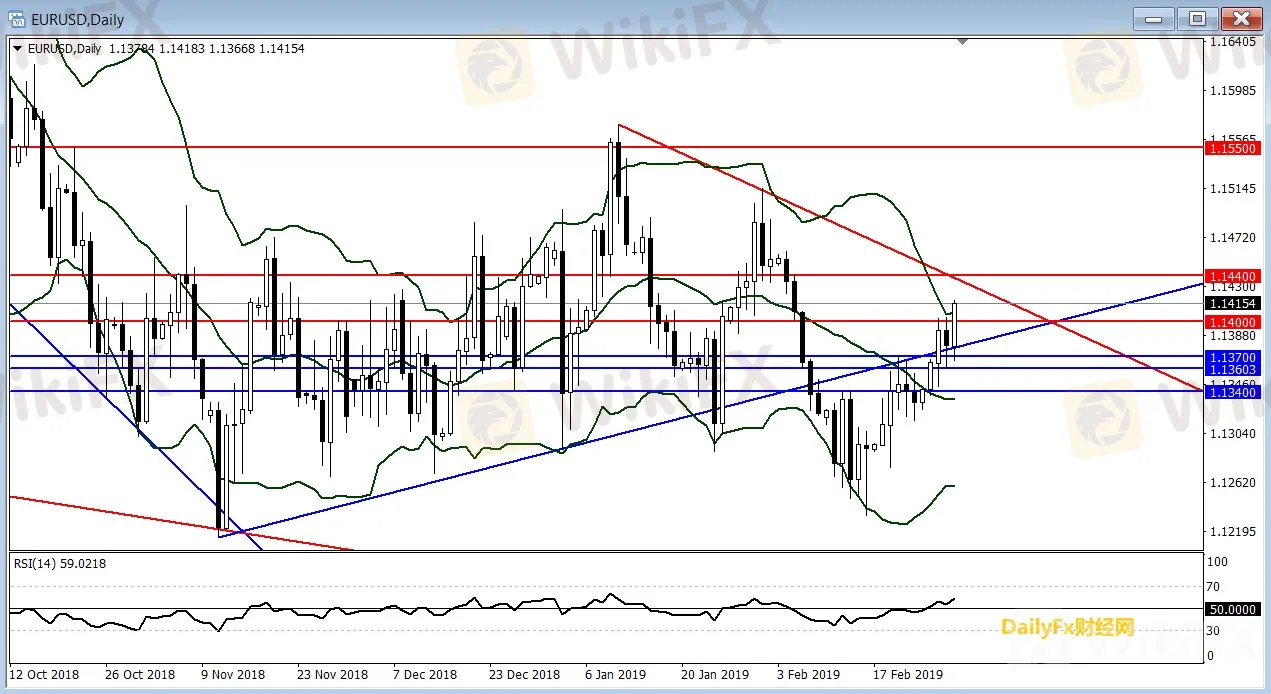The width and height of the screenshot is (1271, 694).
Task: Select the 1.15500 red resistance level label
Action: [1232, 148]
